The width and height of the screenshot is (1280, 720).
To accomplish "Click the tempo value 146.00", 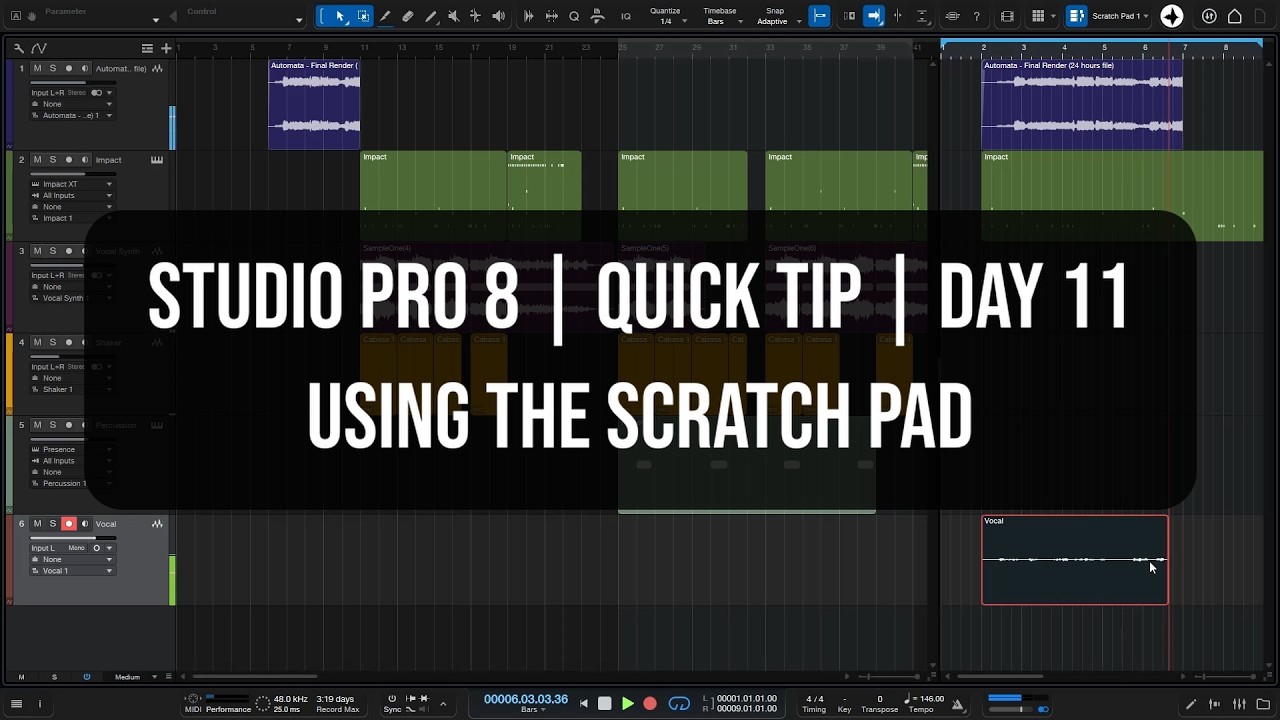I will pos(931,699).
